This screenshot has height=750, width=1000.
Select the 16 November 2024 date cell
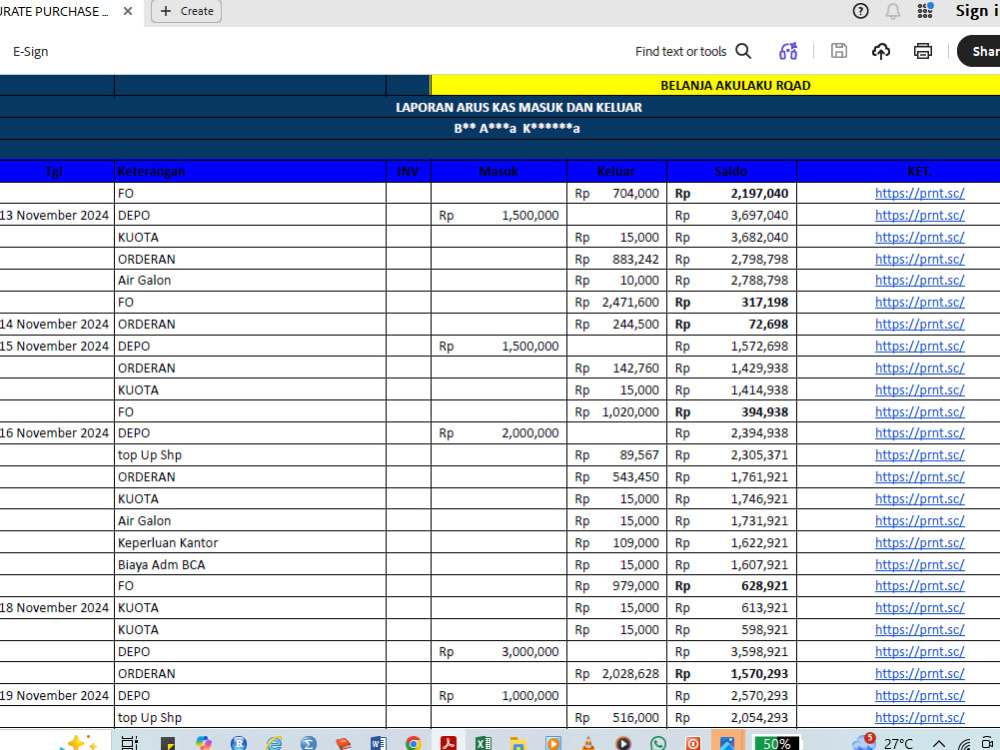point(56,433)
